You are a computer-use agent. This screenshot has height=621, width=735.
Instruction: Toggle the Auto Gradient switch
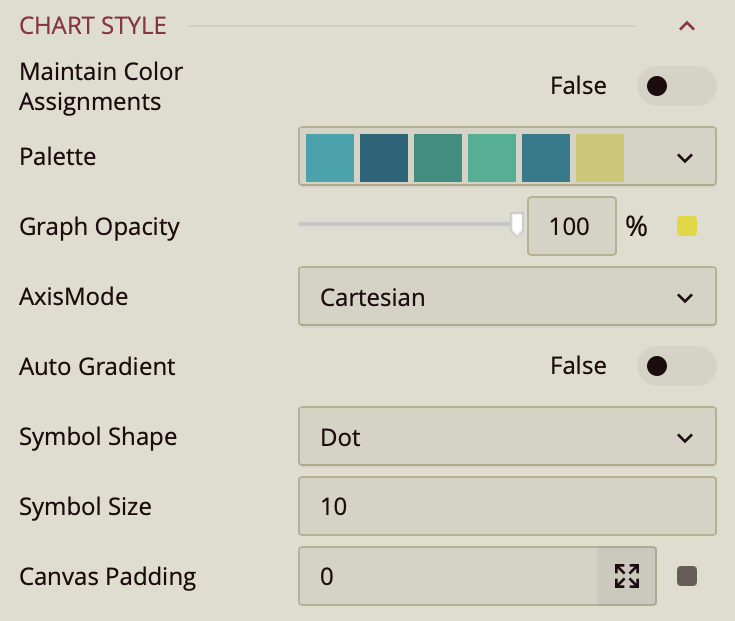(x=676, y=366)
